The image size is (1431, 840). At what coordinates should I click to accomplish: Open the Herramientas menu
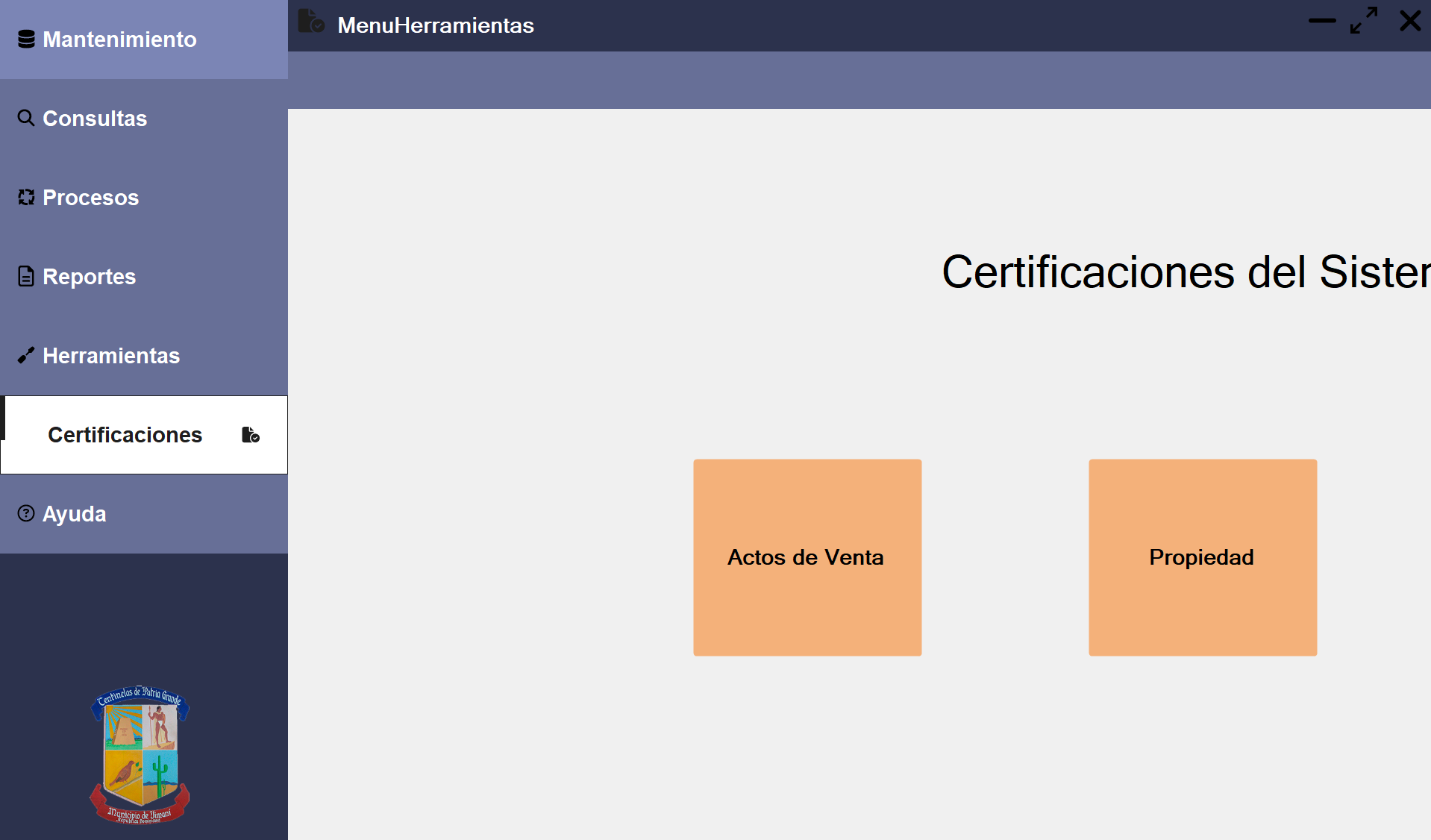(144, 356)
